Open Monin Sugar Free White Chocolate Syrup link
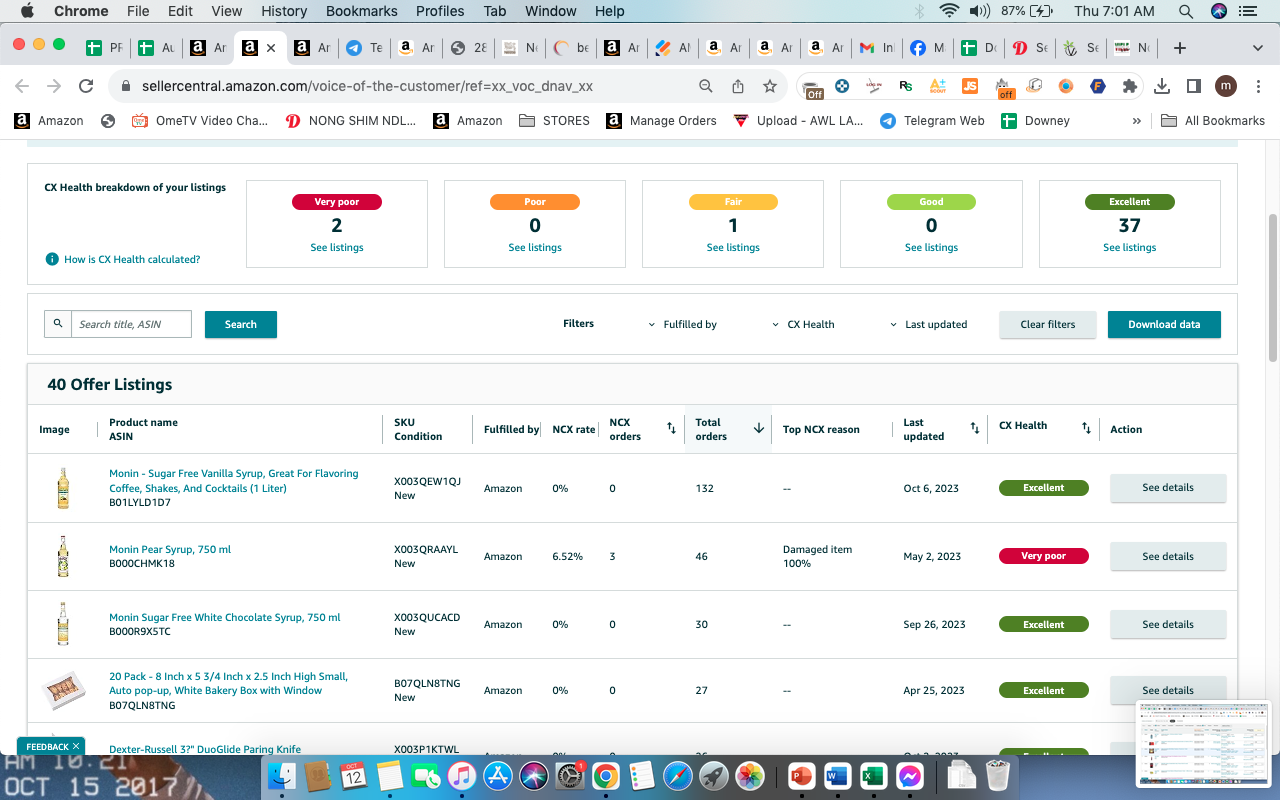This screenshot has height=800, width=1280. [225, 617]
